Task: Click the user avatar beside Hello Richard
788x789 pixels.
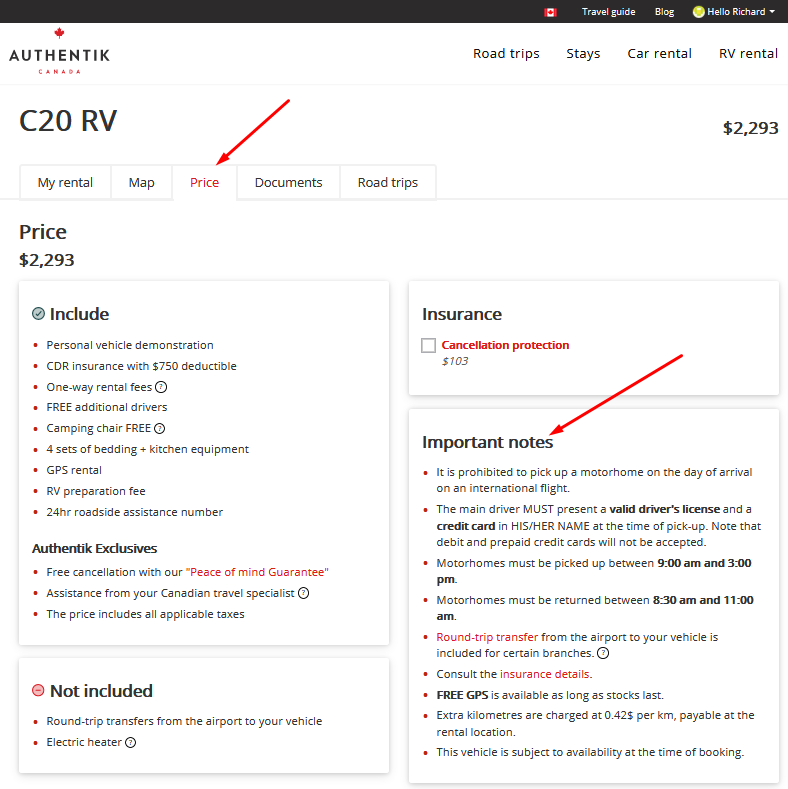Action: [698, 12]
